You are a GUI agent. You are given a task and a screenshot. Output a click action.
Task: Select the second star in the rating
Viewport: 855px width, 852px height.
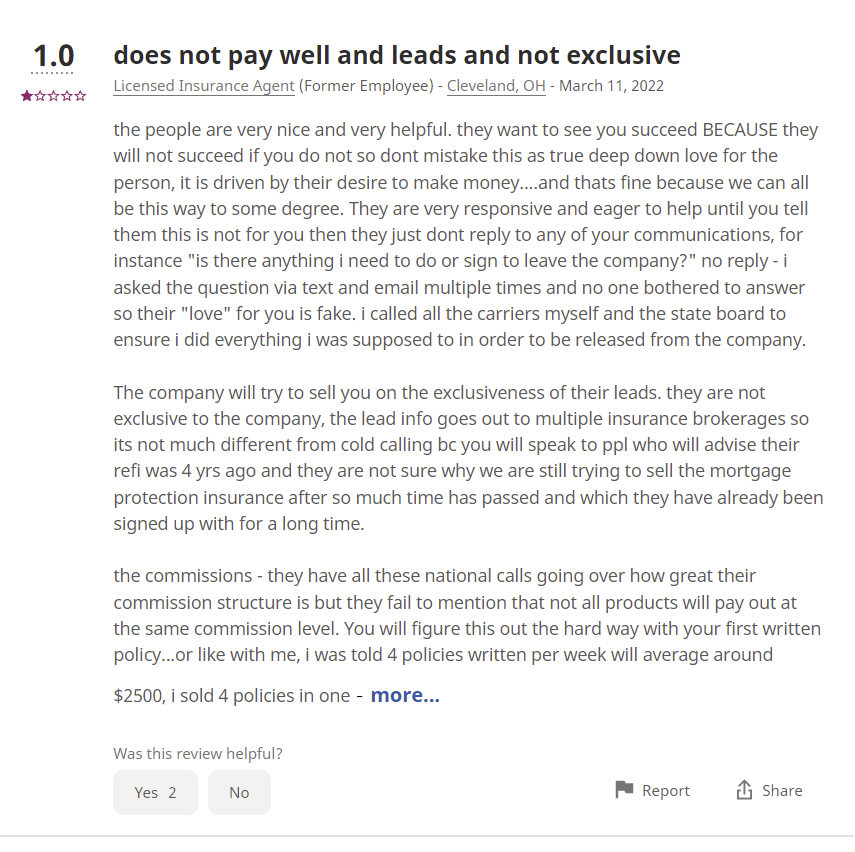[x=40, y=97]
